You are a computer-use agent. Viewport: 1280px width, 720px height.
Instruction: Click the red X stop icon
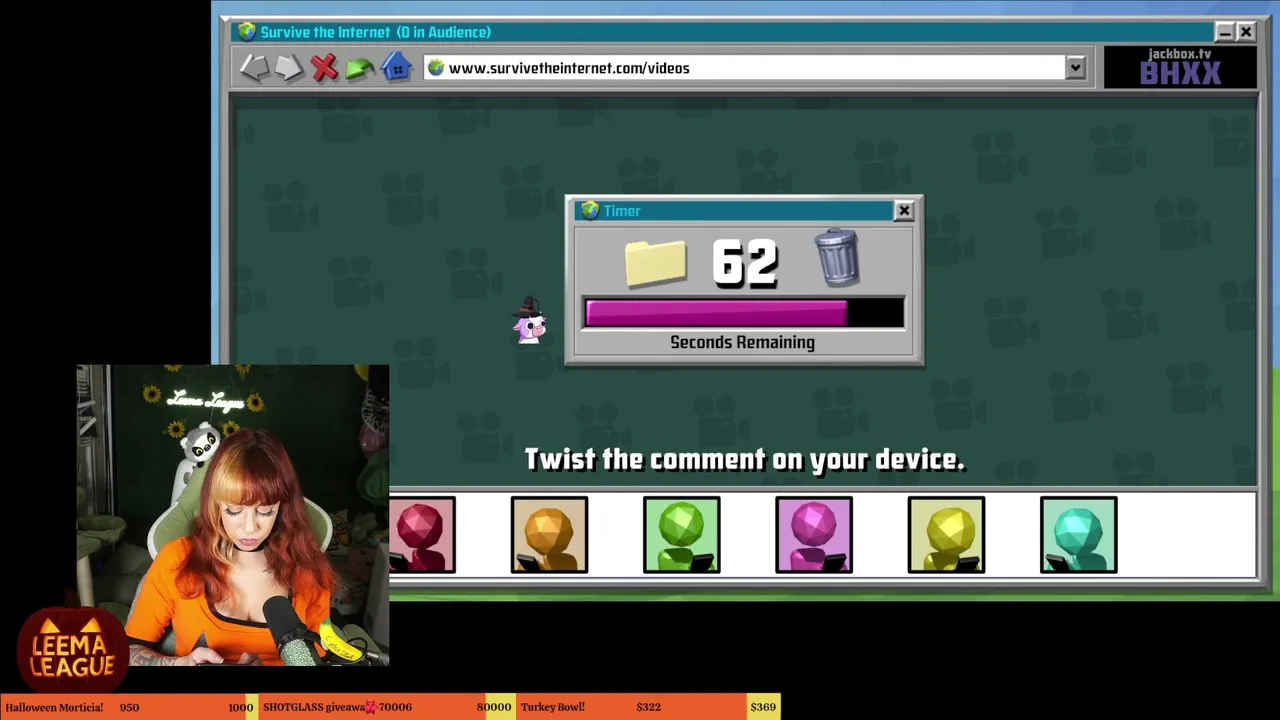pyautogui.click(x=324, y=68)
